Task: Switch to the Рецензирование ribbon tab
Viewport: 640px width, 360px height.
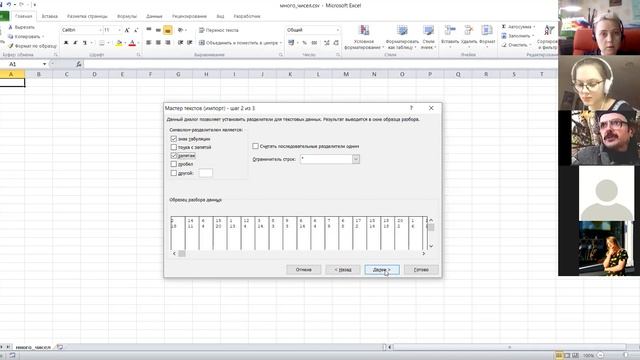Action: click(x=189, y=16)
